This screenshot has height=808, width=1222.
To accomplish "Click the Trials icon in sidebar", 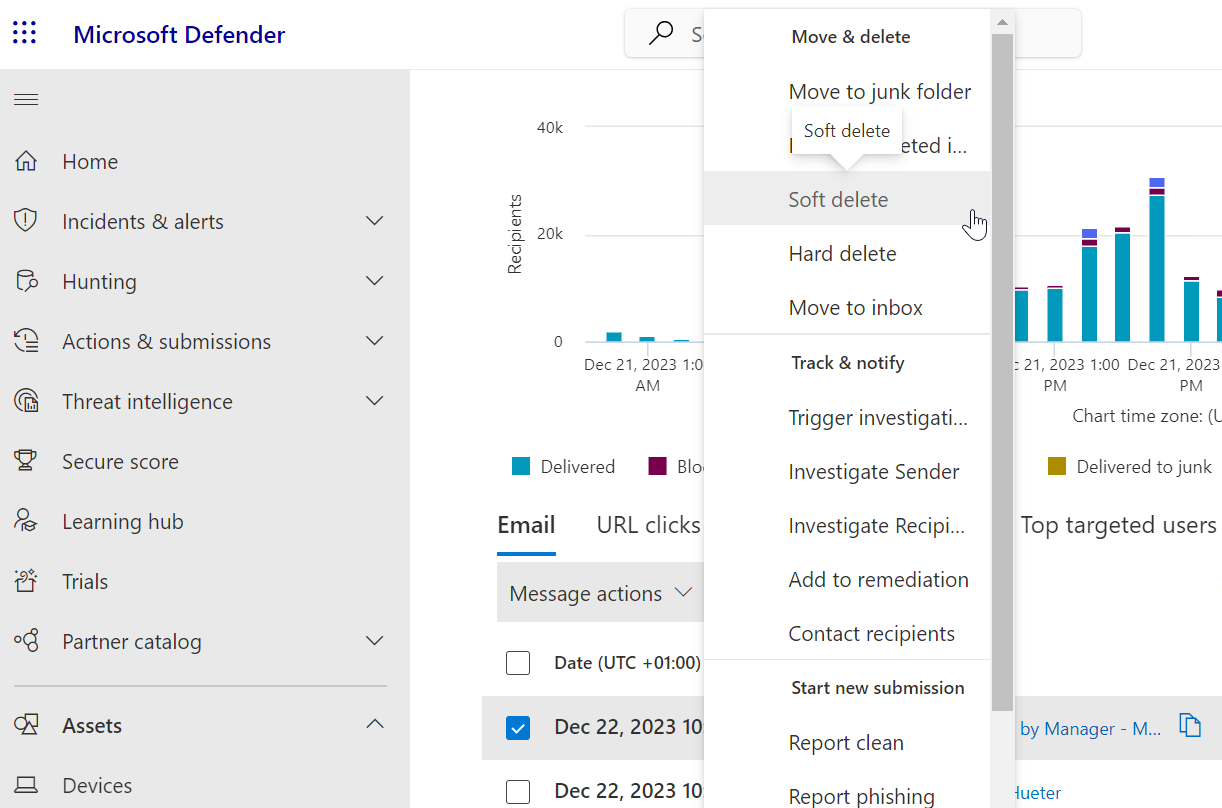I will click(x=26, y=581).
